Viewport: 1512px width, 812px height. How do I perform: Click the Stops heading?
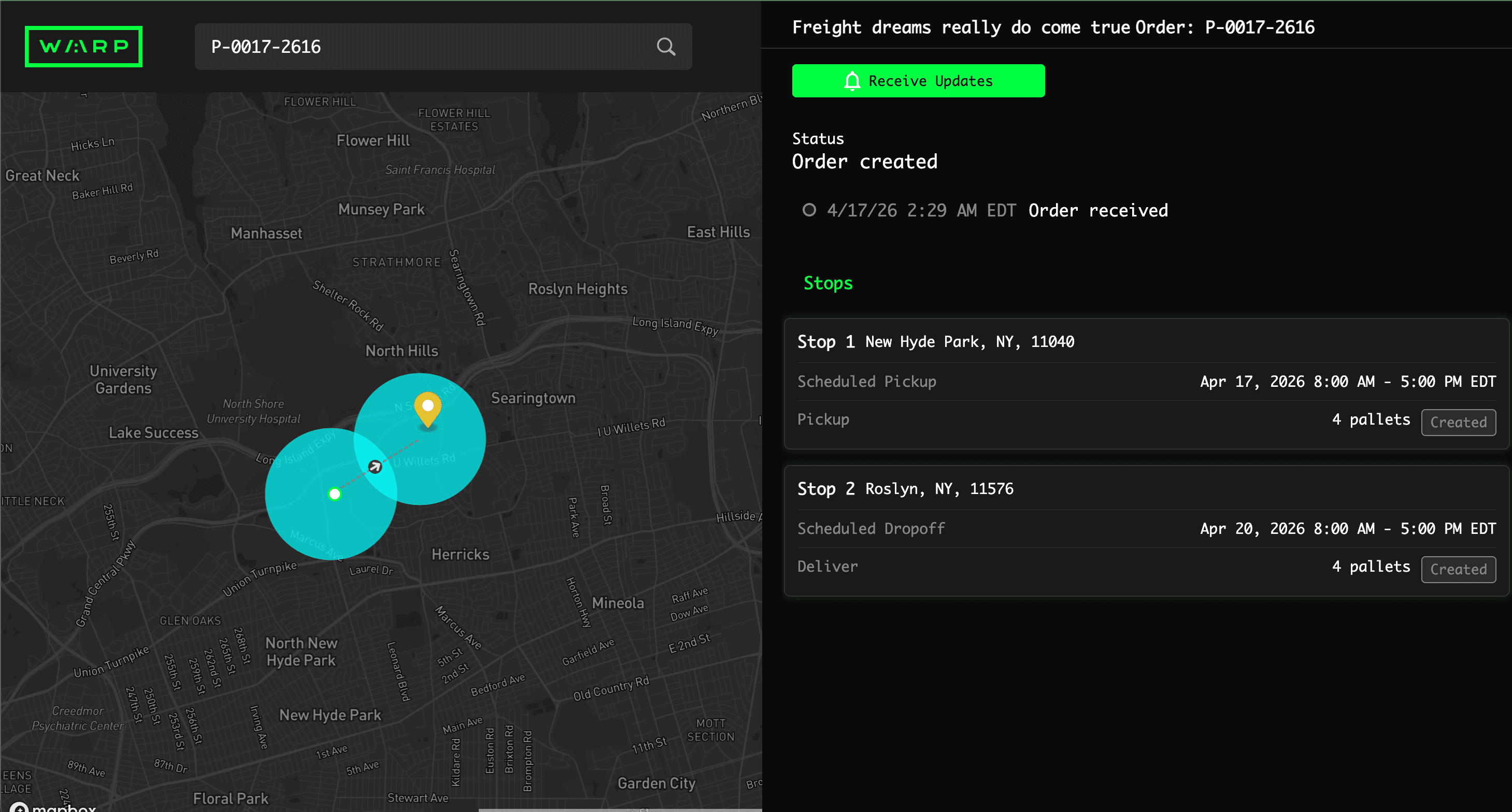(828, 283)
